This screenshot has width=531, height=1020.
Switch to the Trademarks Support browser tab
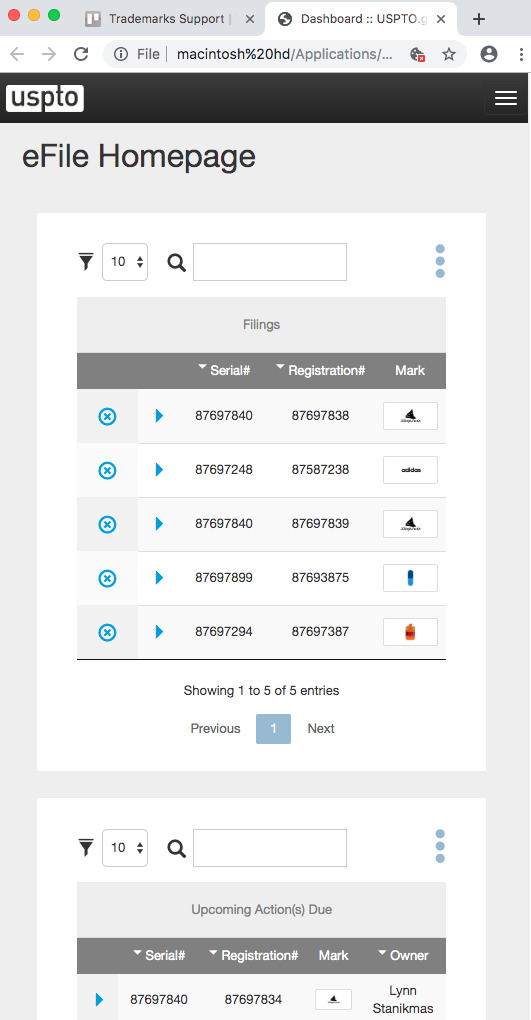point(166,19)
